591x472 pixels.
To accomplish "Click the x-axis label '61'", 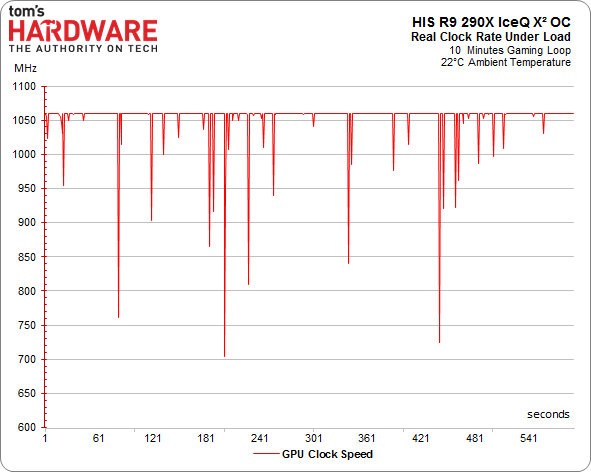I will click(x=98, y=438).
